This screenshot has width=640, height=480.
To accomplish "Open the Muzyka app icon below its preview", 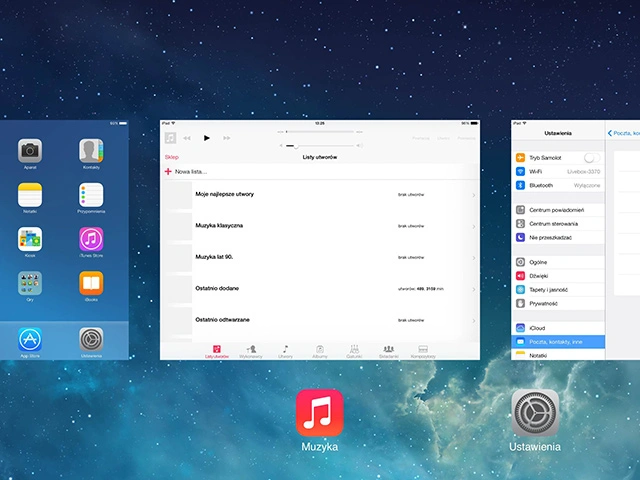I will (320, 413).
